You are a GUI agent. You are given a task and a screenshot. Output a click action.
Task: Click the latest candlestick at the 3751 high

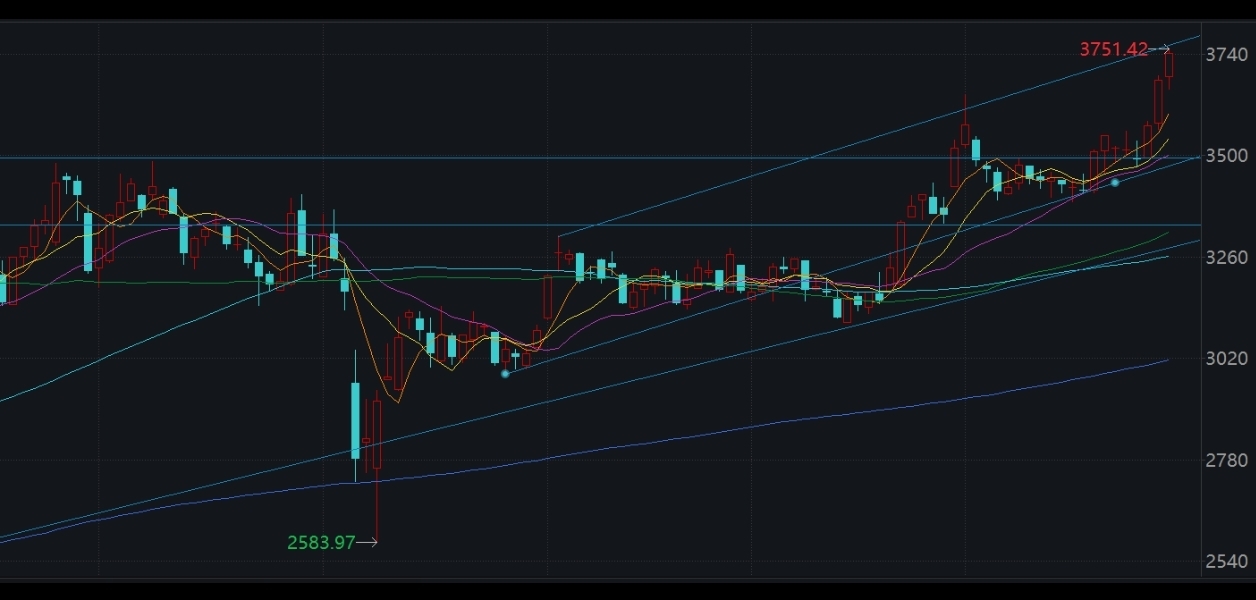point(1169,66)
